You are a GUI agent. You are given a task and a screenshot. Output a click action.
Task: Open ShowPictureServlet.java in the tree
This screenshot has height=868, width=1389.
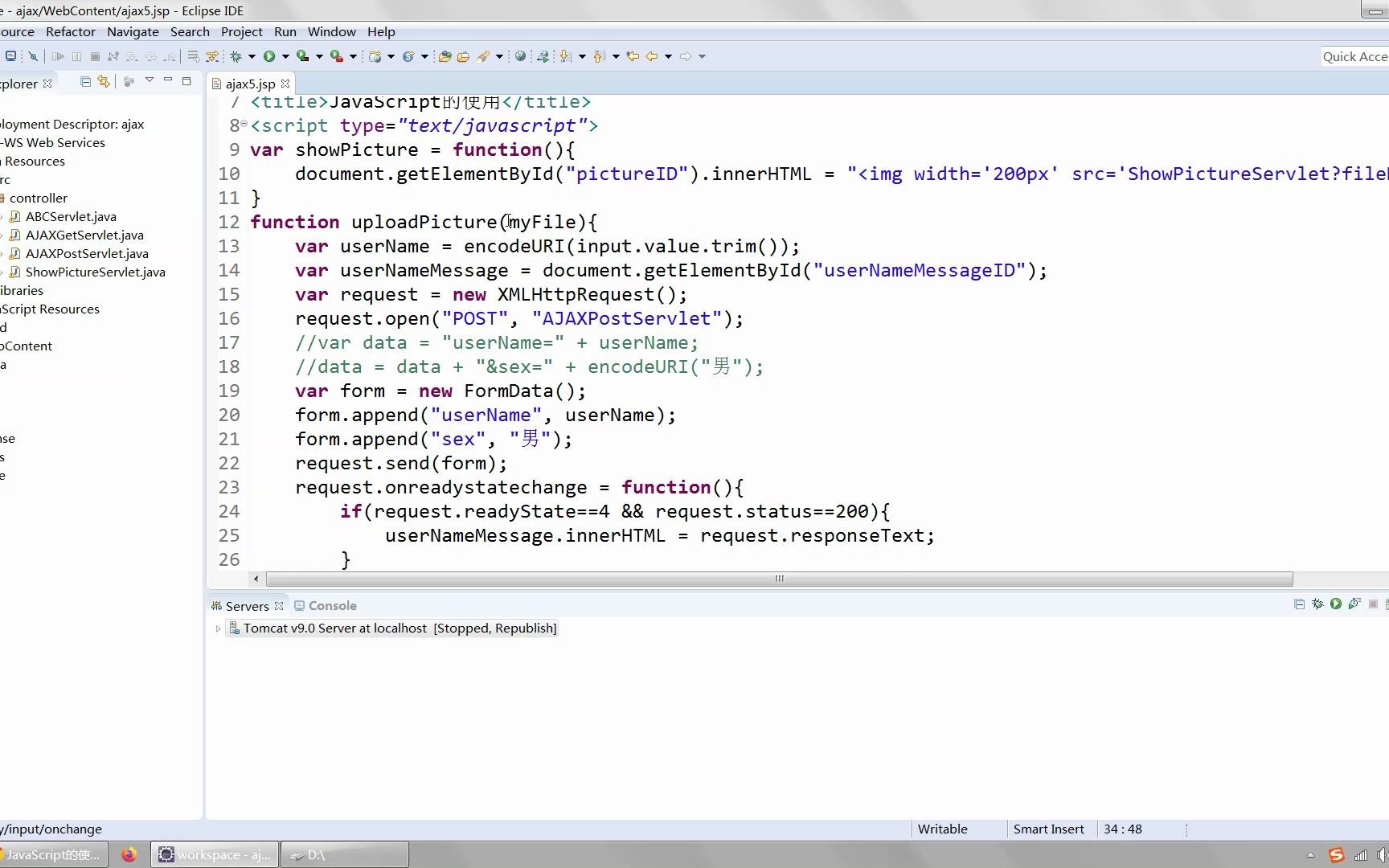click(95, 272)
